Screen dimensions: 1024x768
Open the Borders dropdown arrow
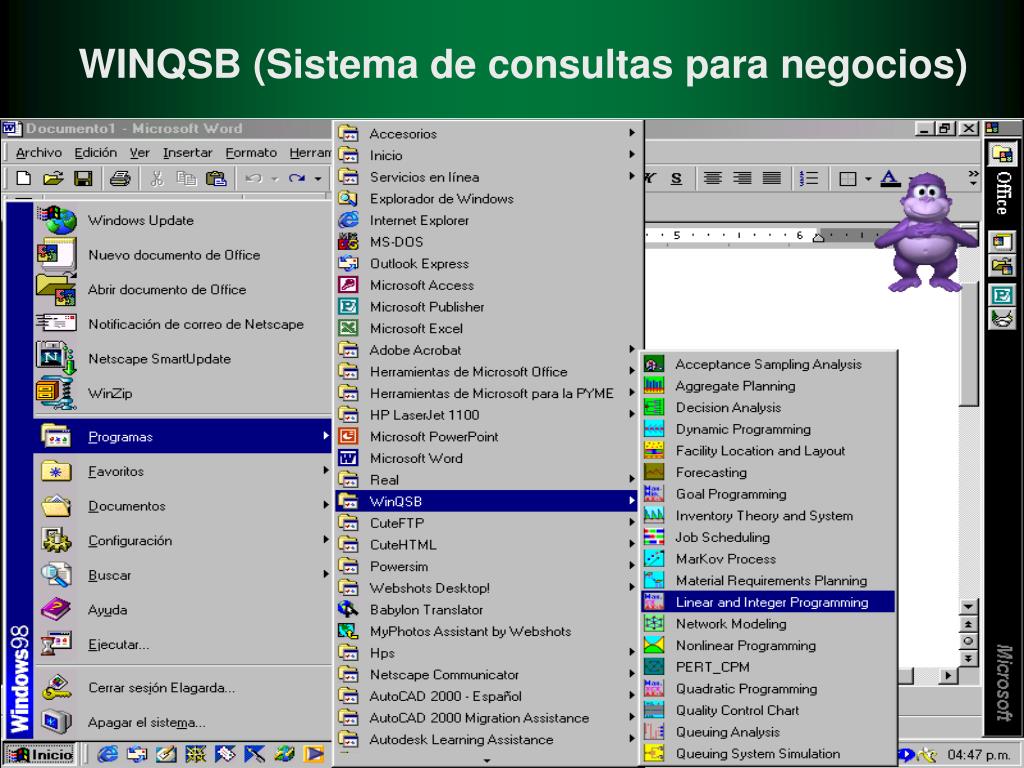click(868, 179)
